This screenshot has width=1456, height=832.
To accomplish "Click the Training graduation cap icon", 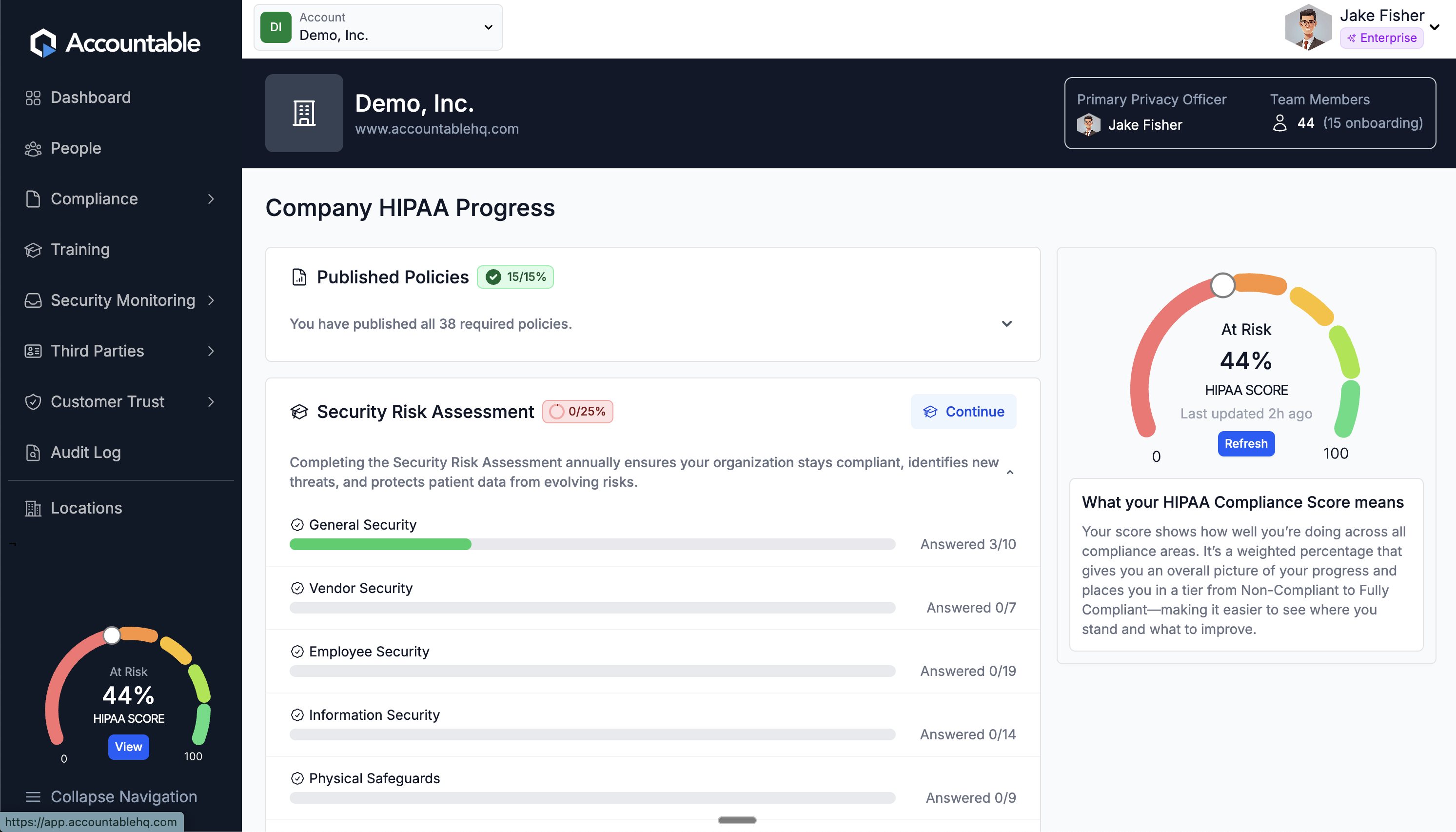I will tap(33, 250).
